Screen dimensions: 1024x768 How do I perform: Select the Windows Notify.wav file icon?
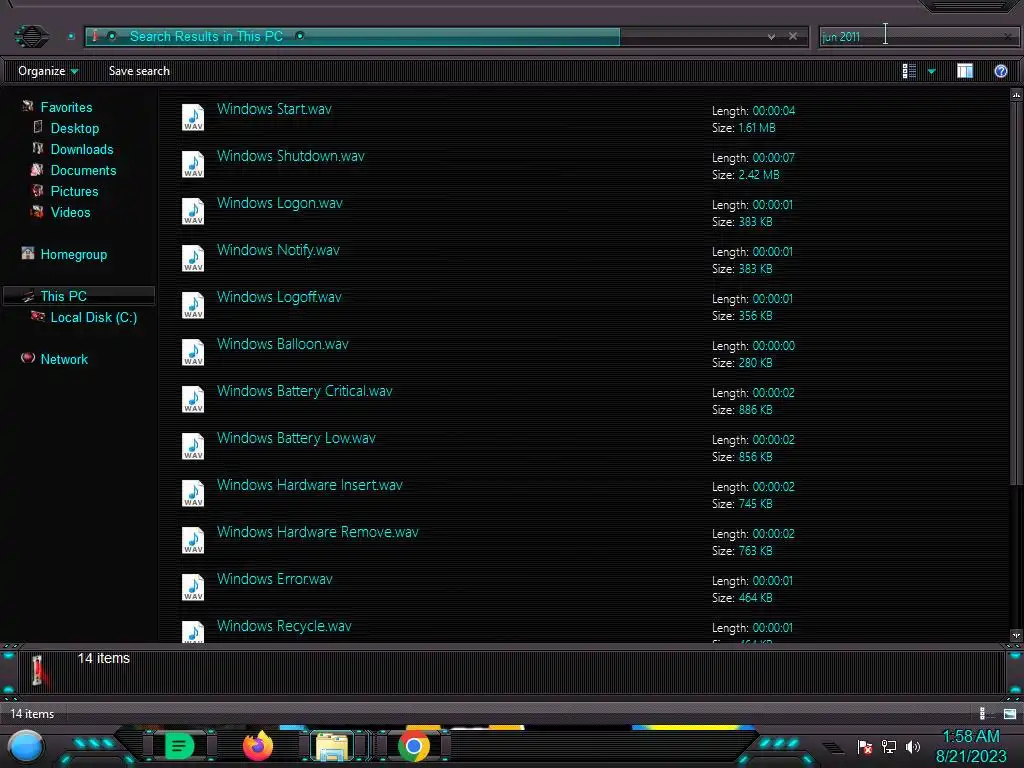(x=193, y=259)
